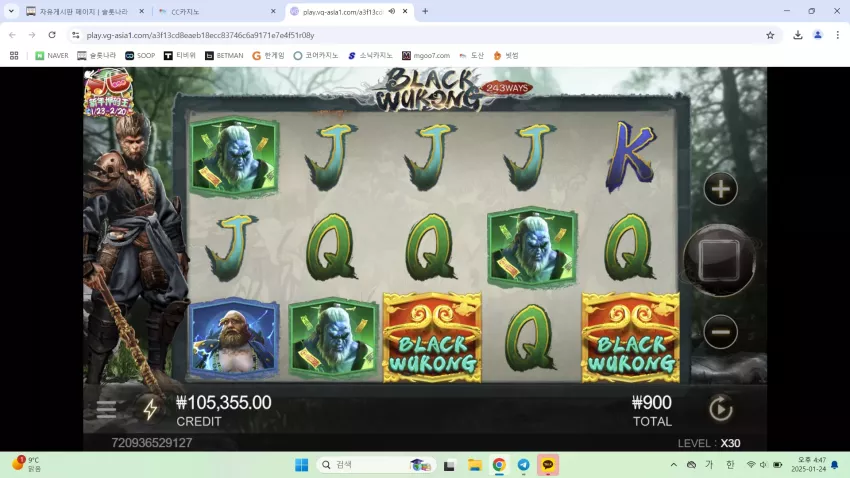Image resolution: width=850 pixels, height=478 pixels.
Task: Open the Chrome three-dot menu
Action: [x=838, y=35]
